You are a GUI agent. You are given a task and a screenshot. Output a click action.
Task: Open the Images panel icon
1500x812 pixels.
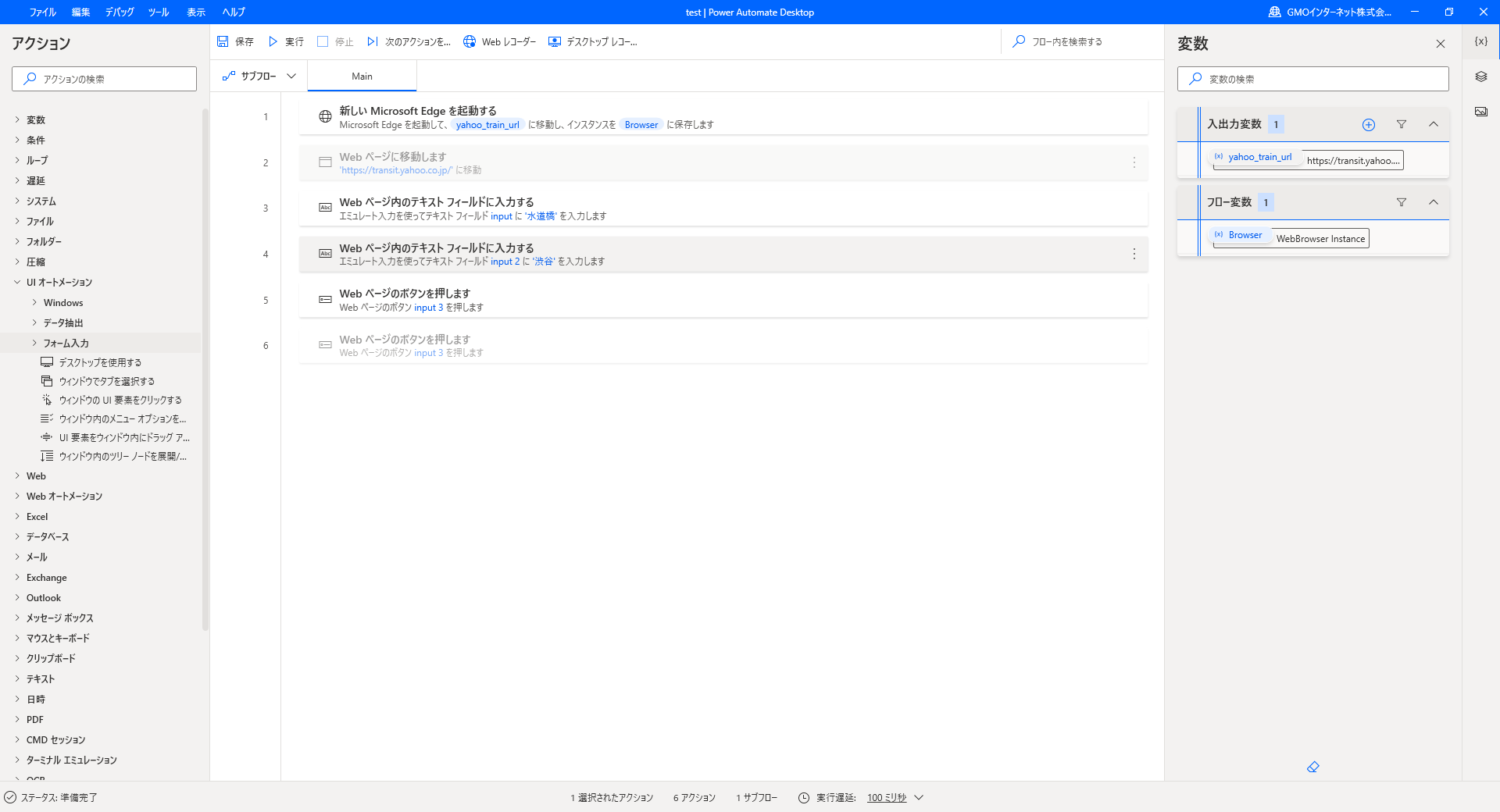point(1481,112)
